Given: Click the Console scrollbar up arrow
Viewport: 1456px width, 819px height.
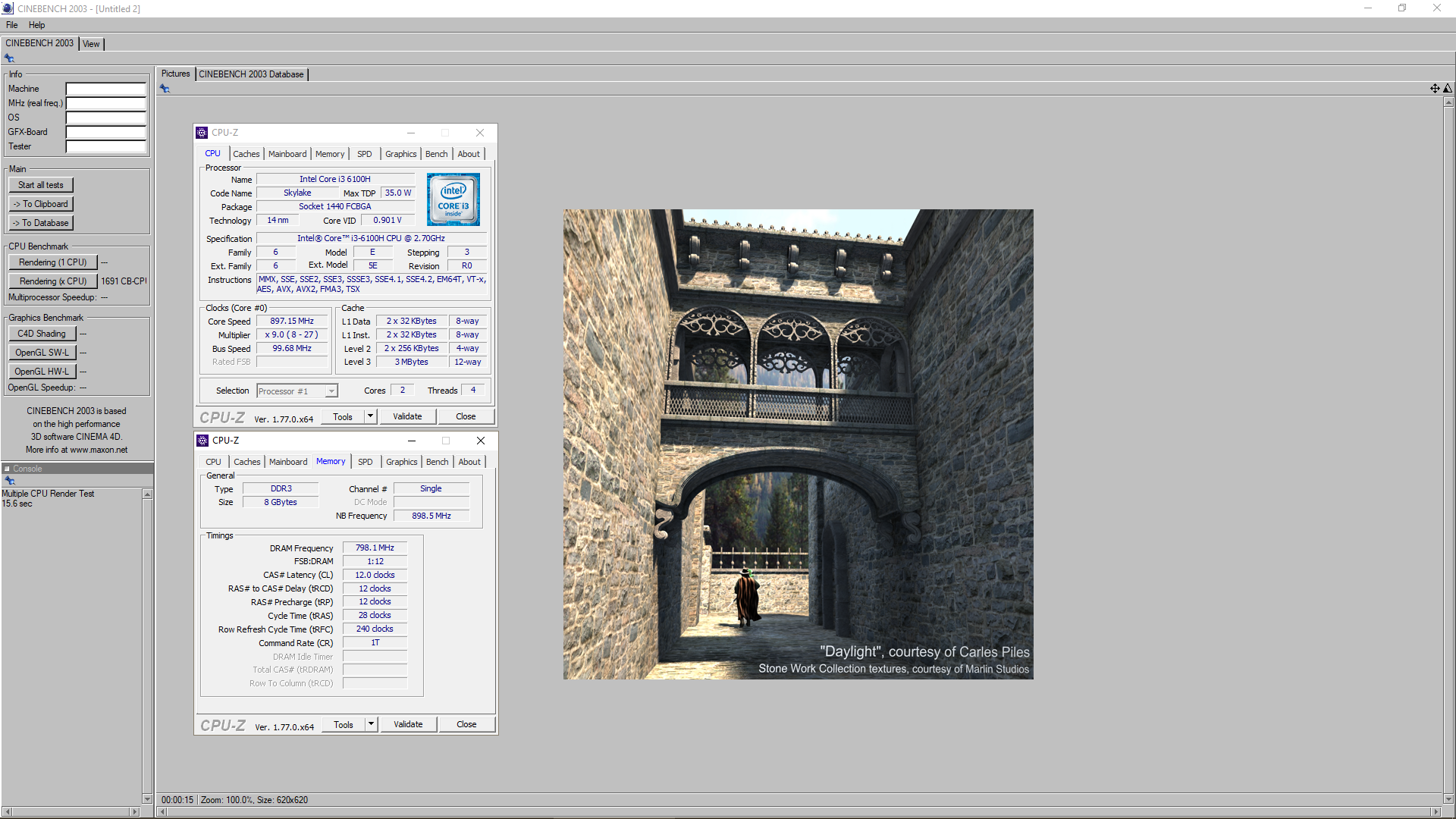Looking at the screenshot, I should tap(147, 494).
